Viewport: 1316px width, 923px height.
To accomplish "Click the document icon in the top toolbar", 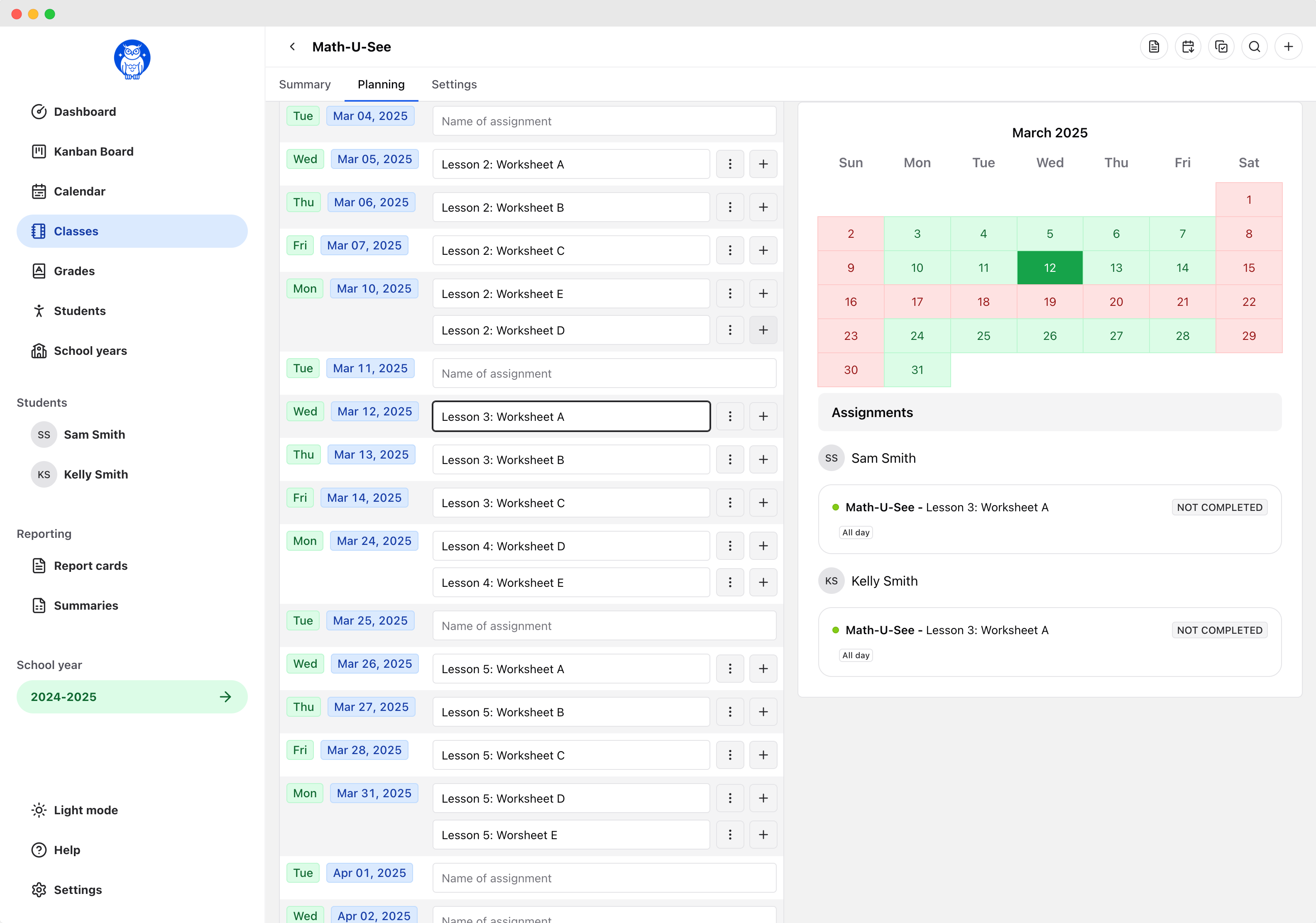I will pos(1154,46).
